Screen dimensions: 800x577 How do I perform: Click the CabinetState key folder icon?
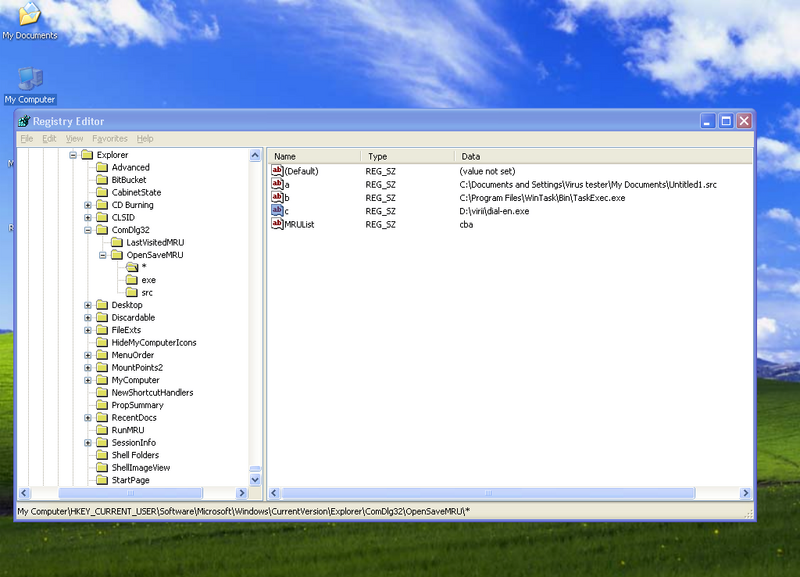pyautogui.click(x=102, y=192)
